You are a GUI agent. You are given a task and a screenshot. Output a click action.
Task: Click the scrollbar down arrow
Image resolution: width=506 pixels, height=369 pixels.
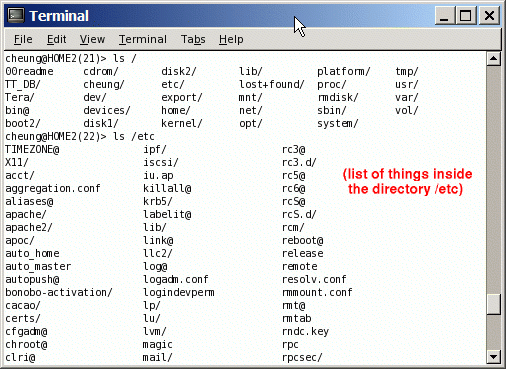[x=493, y=357]
